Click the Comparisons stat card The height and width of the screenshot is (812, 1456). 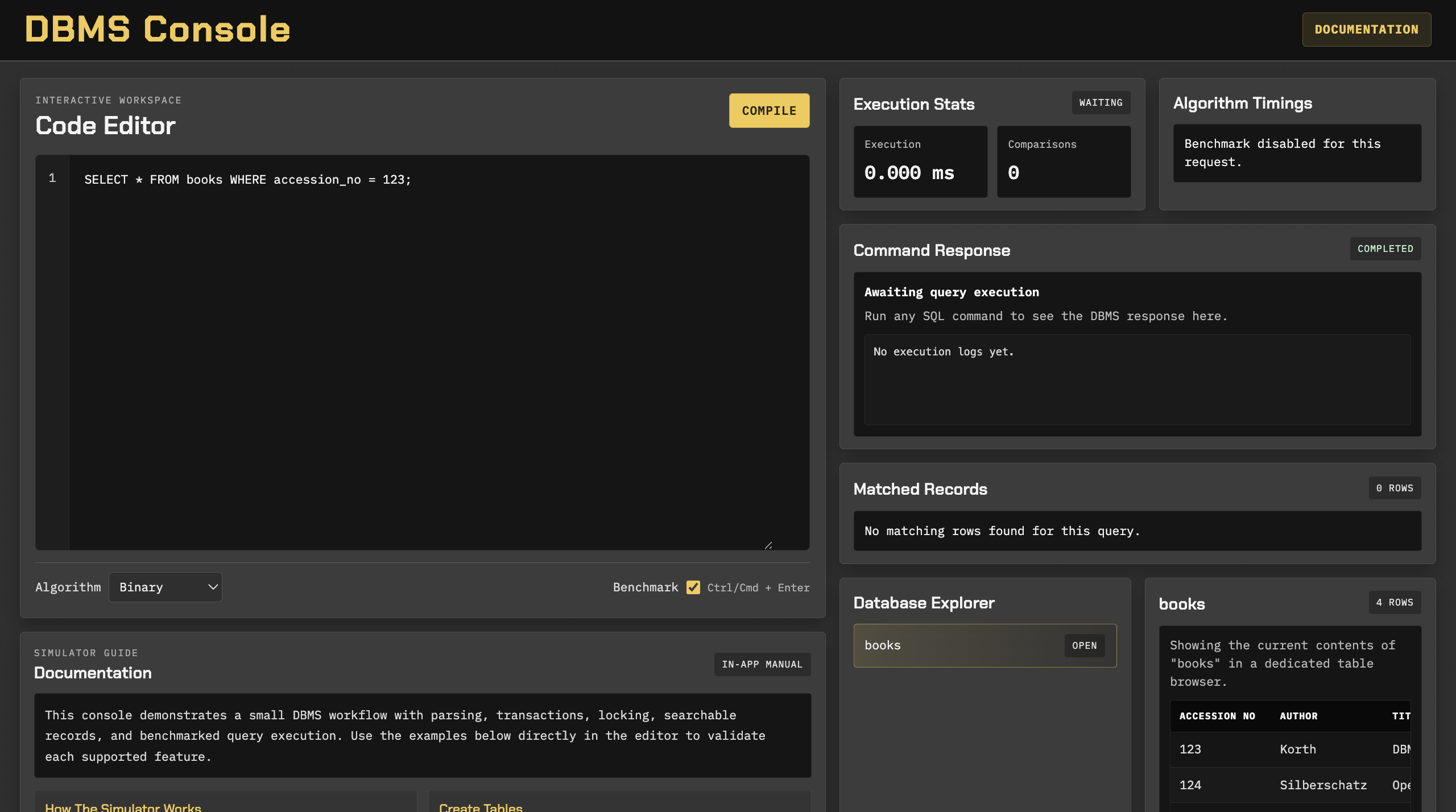(1064, 161)
